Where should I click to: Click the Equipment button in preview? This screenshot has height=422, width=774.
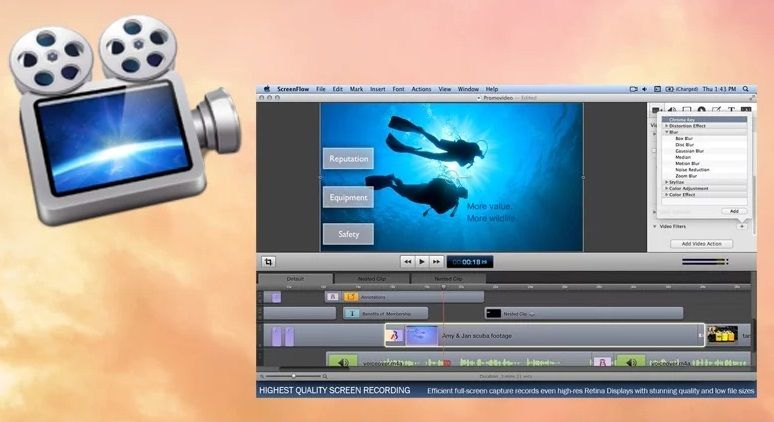point(348,197)
